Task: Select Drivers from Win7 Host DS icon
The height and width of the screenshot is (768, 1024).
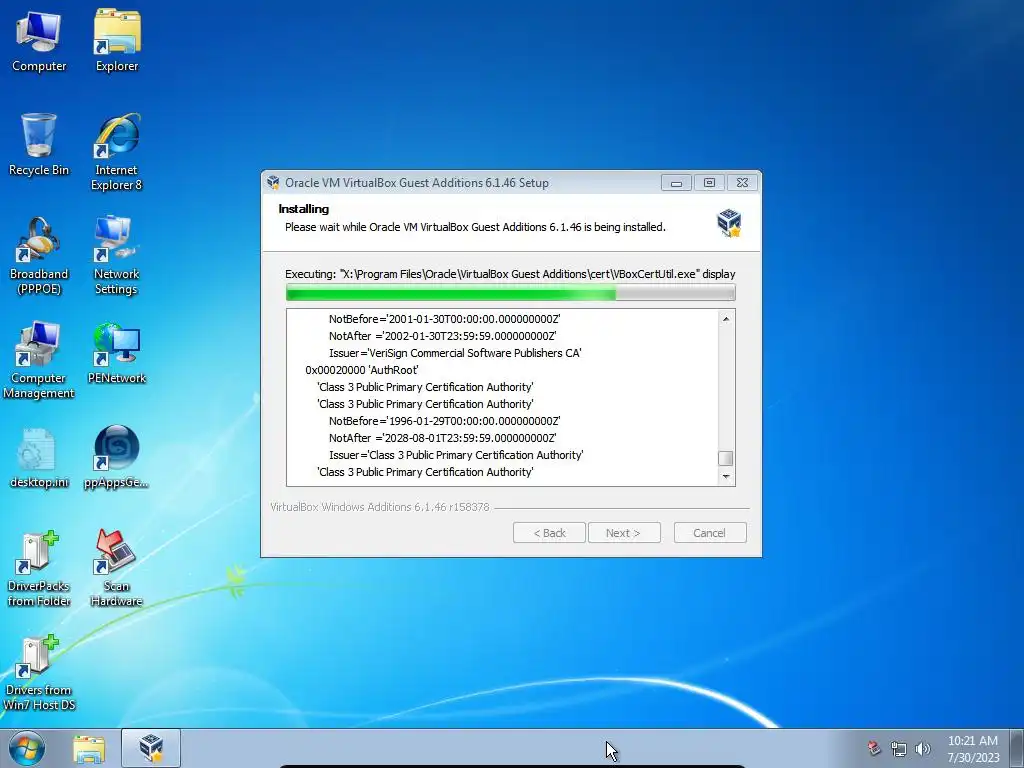Action: (39, 673)
